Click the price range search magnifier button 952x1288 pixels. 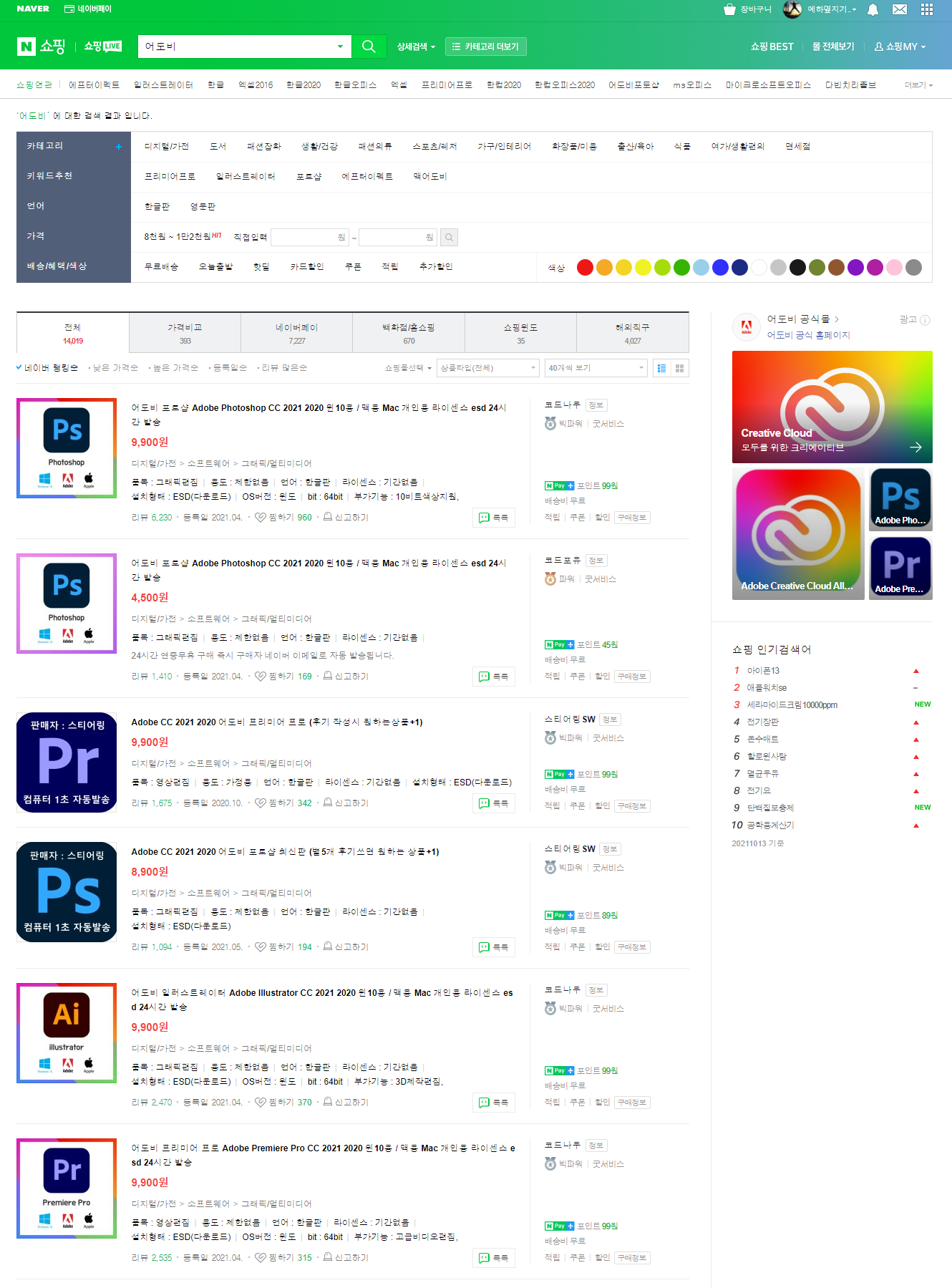[x=449, y=237]
